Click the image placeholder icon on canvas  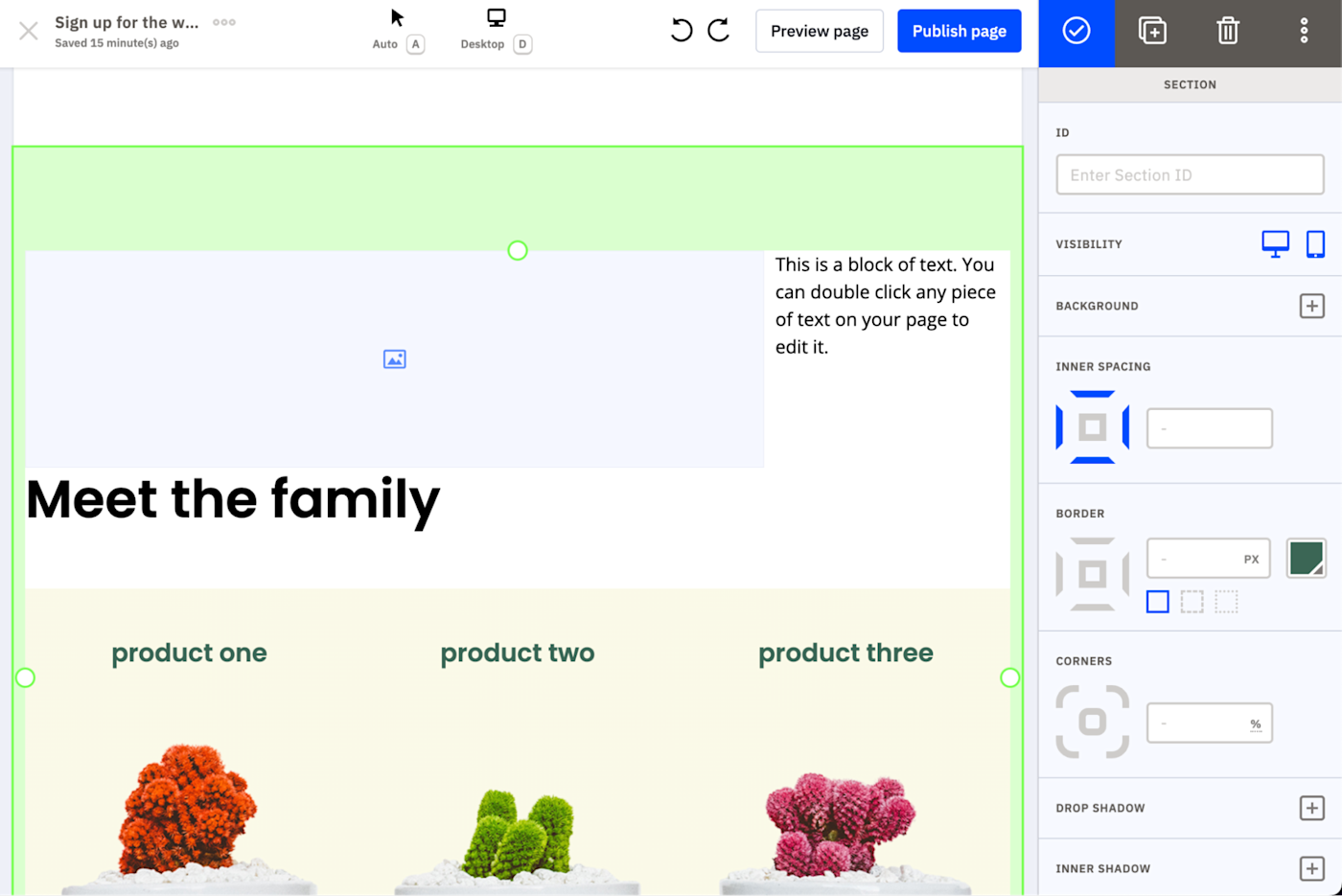coord(395,359)
